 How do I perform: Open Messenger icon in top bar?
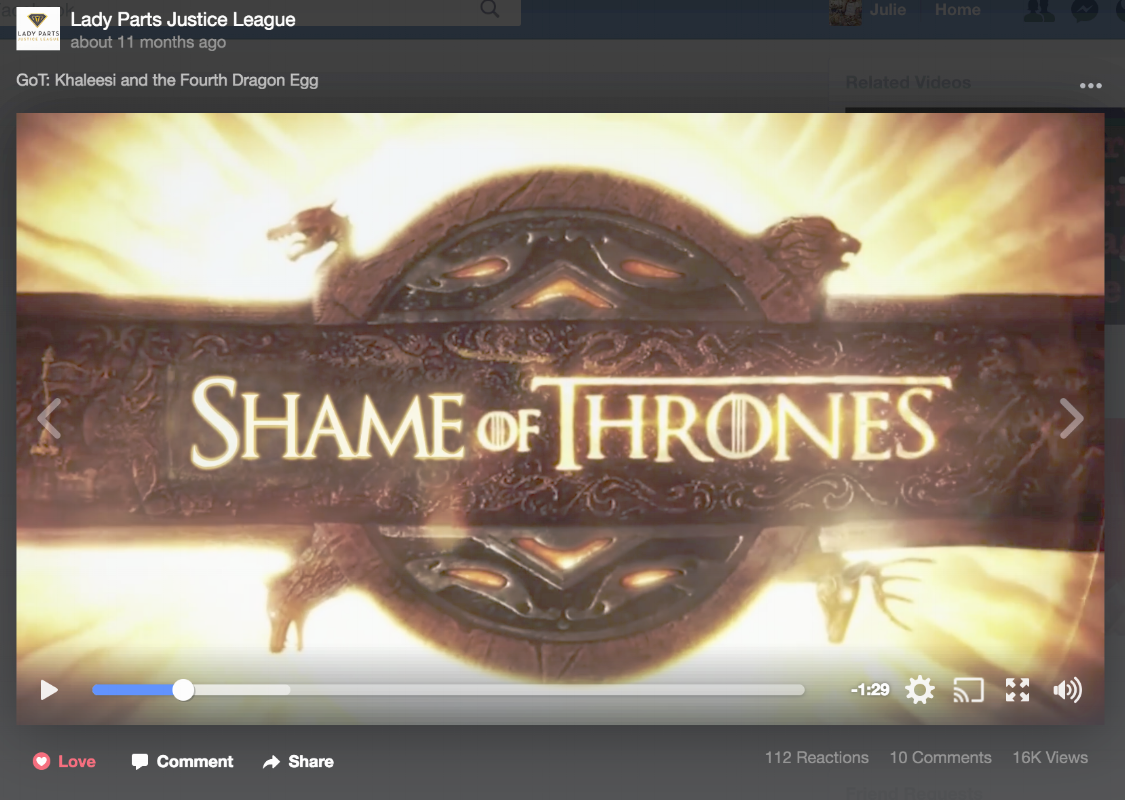point(1085,10)
